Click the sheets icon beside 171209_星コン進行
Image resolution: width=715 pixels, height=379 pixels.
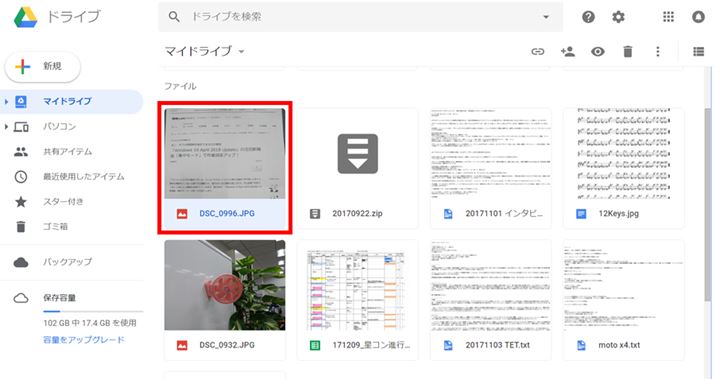(x=315, y=345)
